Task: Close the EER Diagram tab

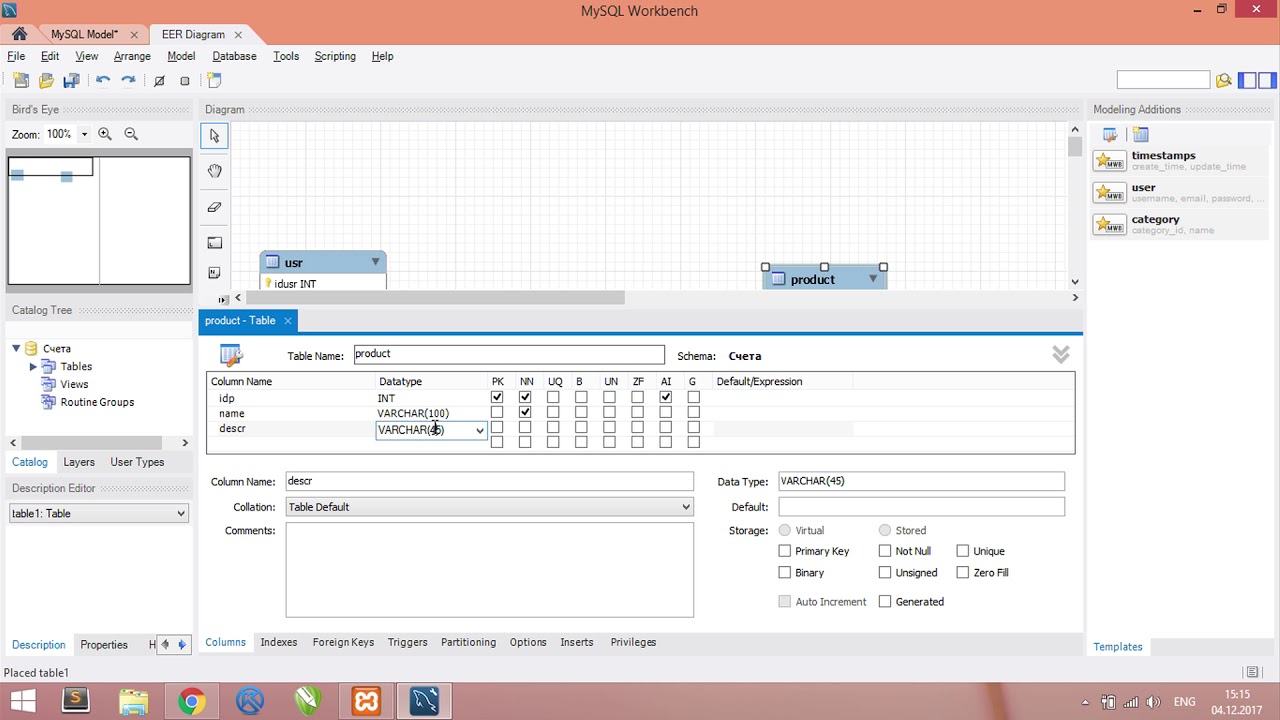Action: pos(238,35)
